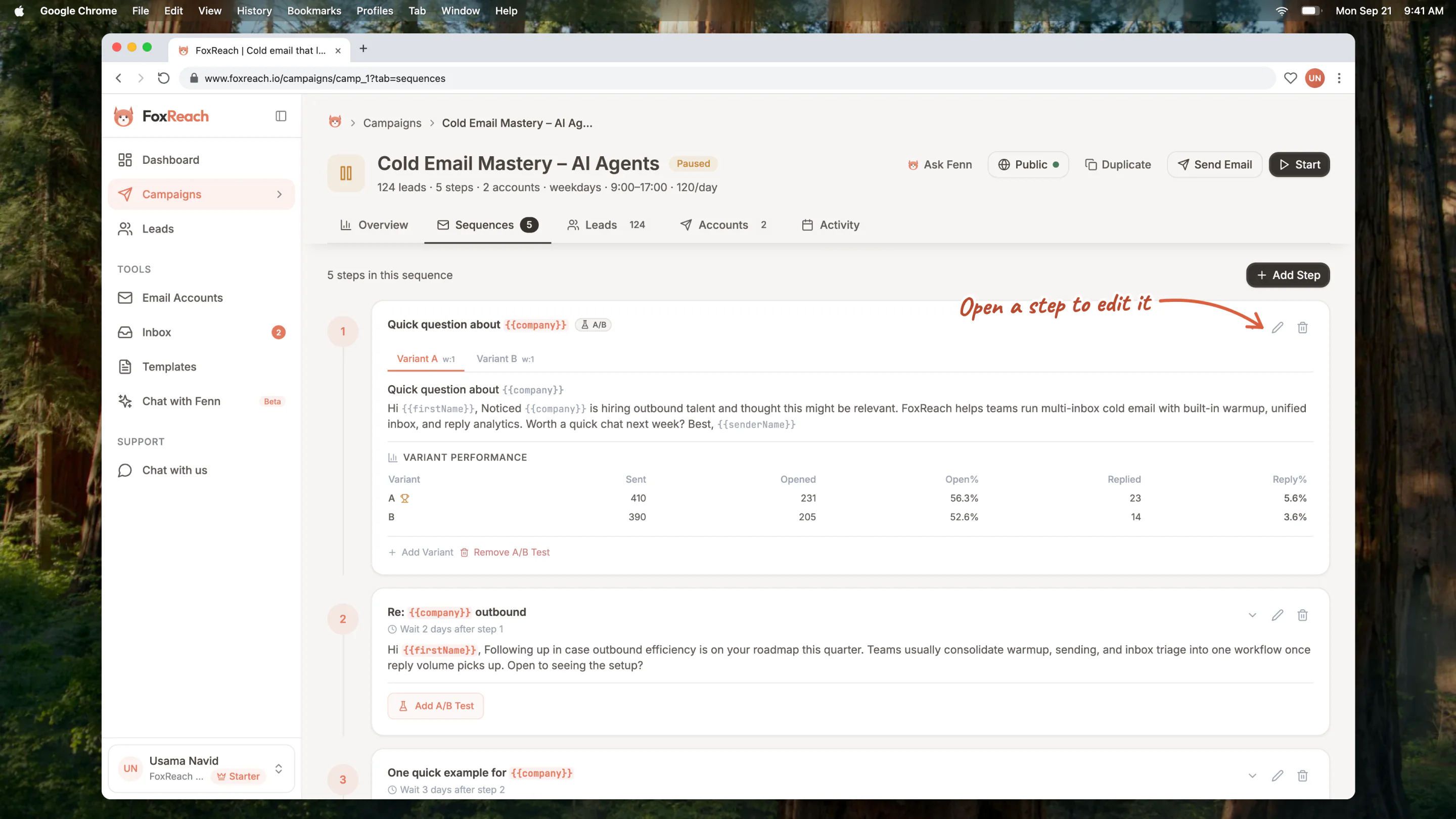1456x819 pixels.
Task: Reload the page
Action: [163, 78]
